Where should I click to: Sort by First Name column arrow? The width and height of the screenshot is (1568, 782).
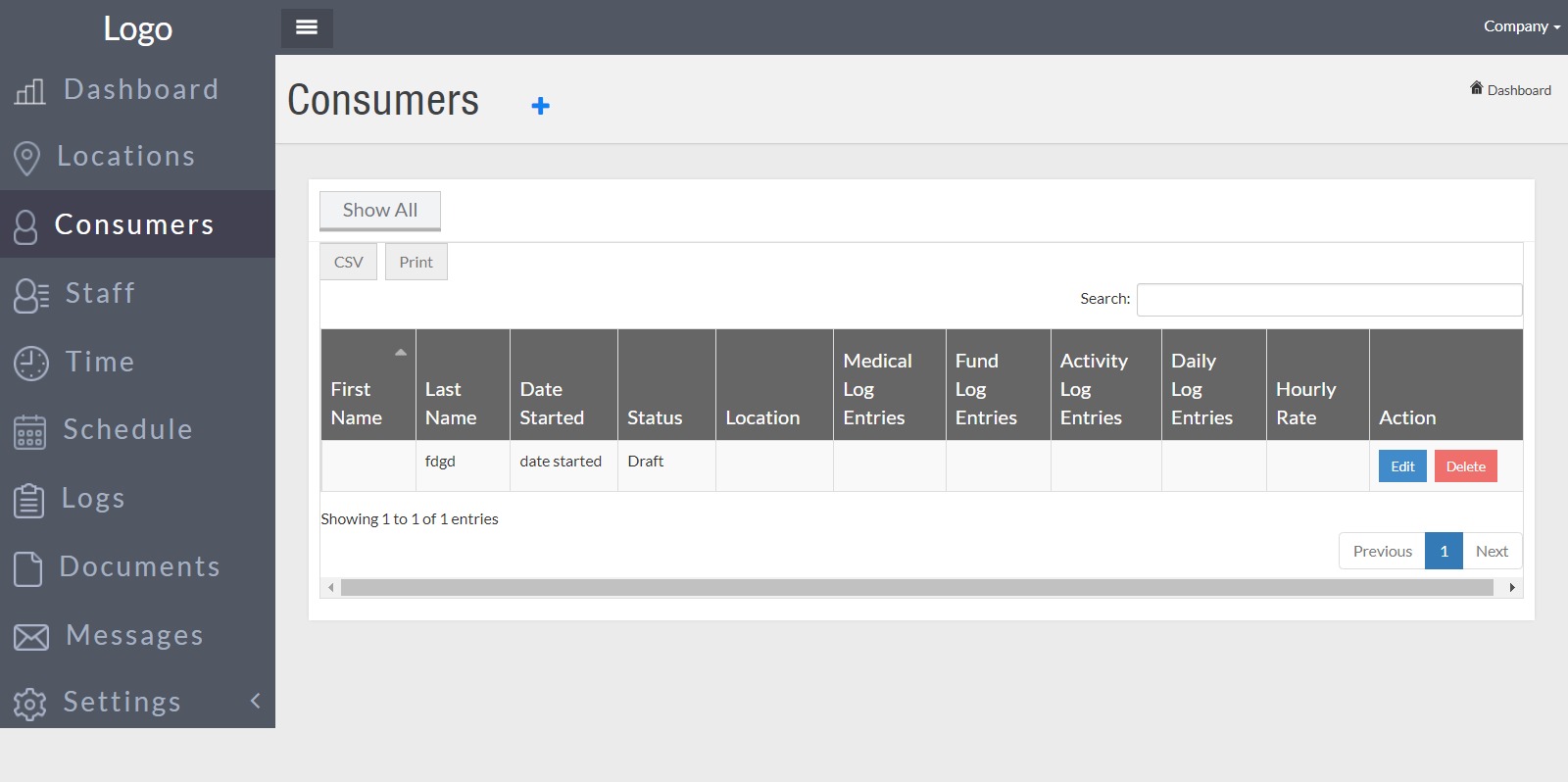point(400,352)
